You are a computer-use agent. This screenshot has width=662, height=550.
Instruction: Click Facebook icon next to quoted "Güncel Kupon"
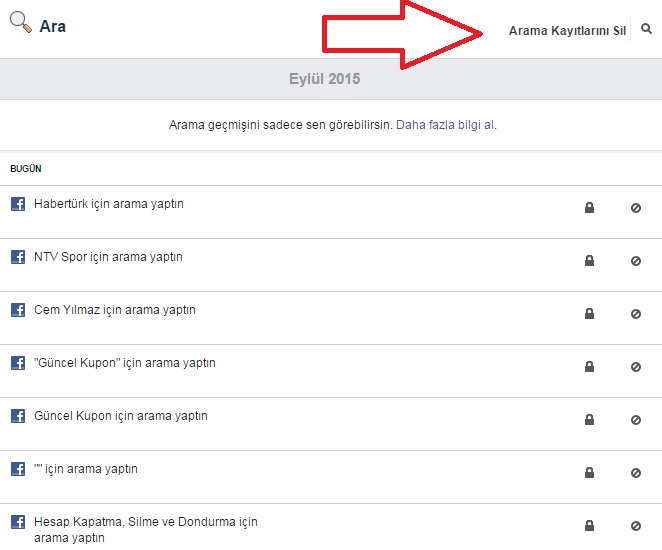tap(18, 363)
